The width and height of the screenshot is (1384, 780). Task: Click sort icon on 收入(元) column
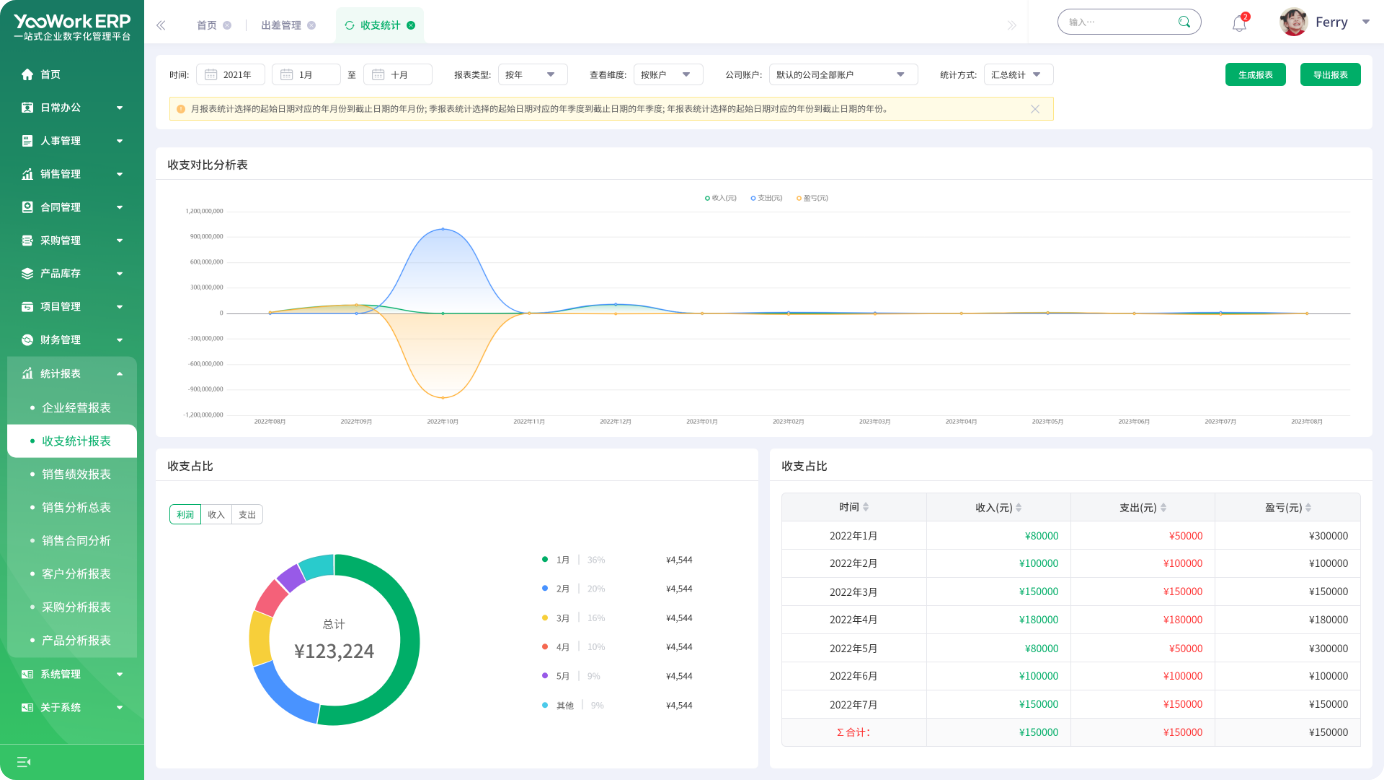pos(1018,508)
